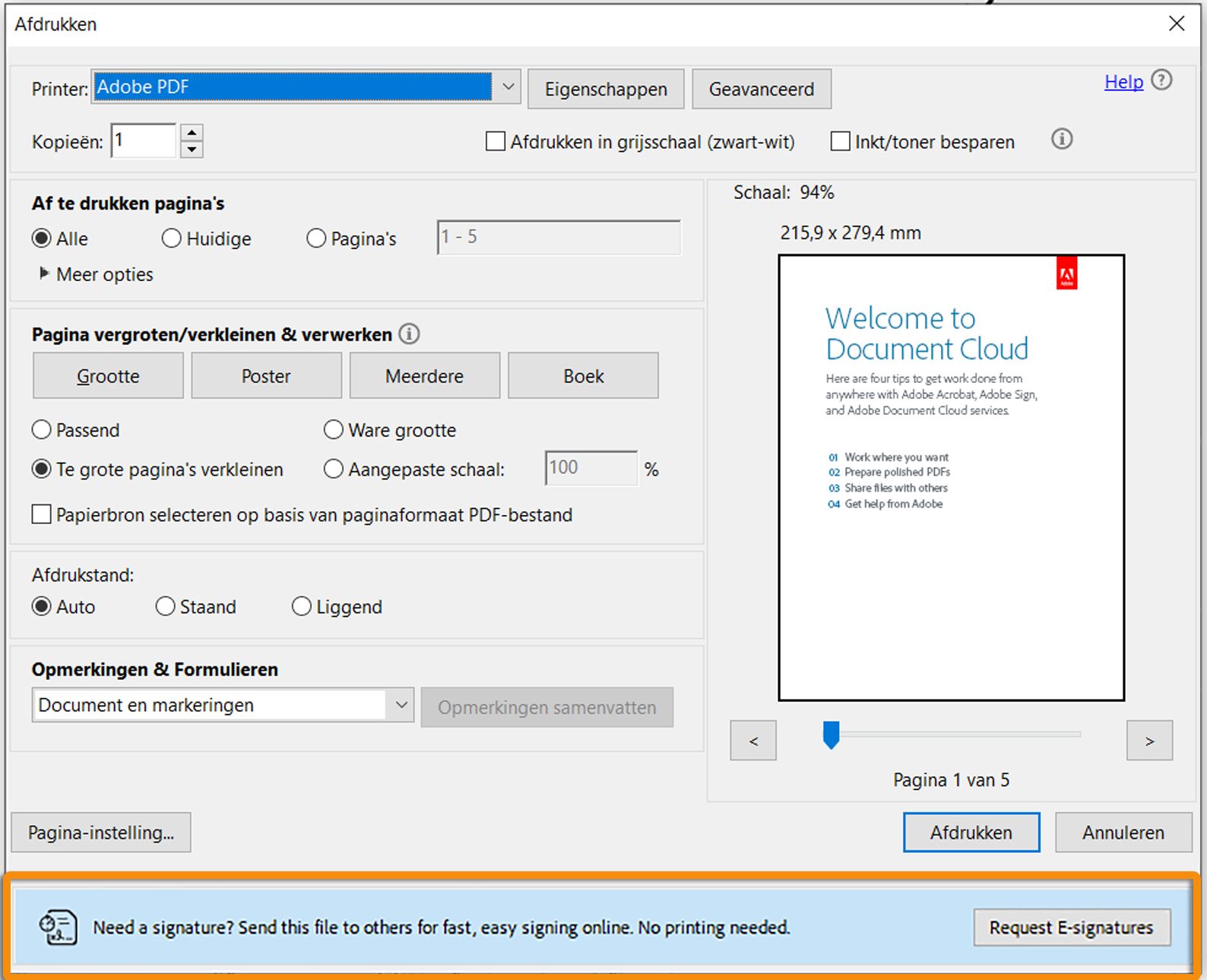Select the Passend sizing option
Viewport: 1207px width, 980px height.
41,430
